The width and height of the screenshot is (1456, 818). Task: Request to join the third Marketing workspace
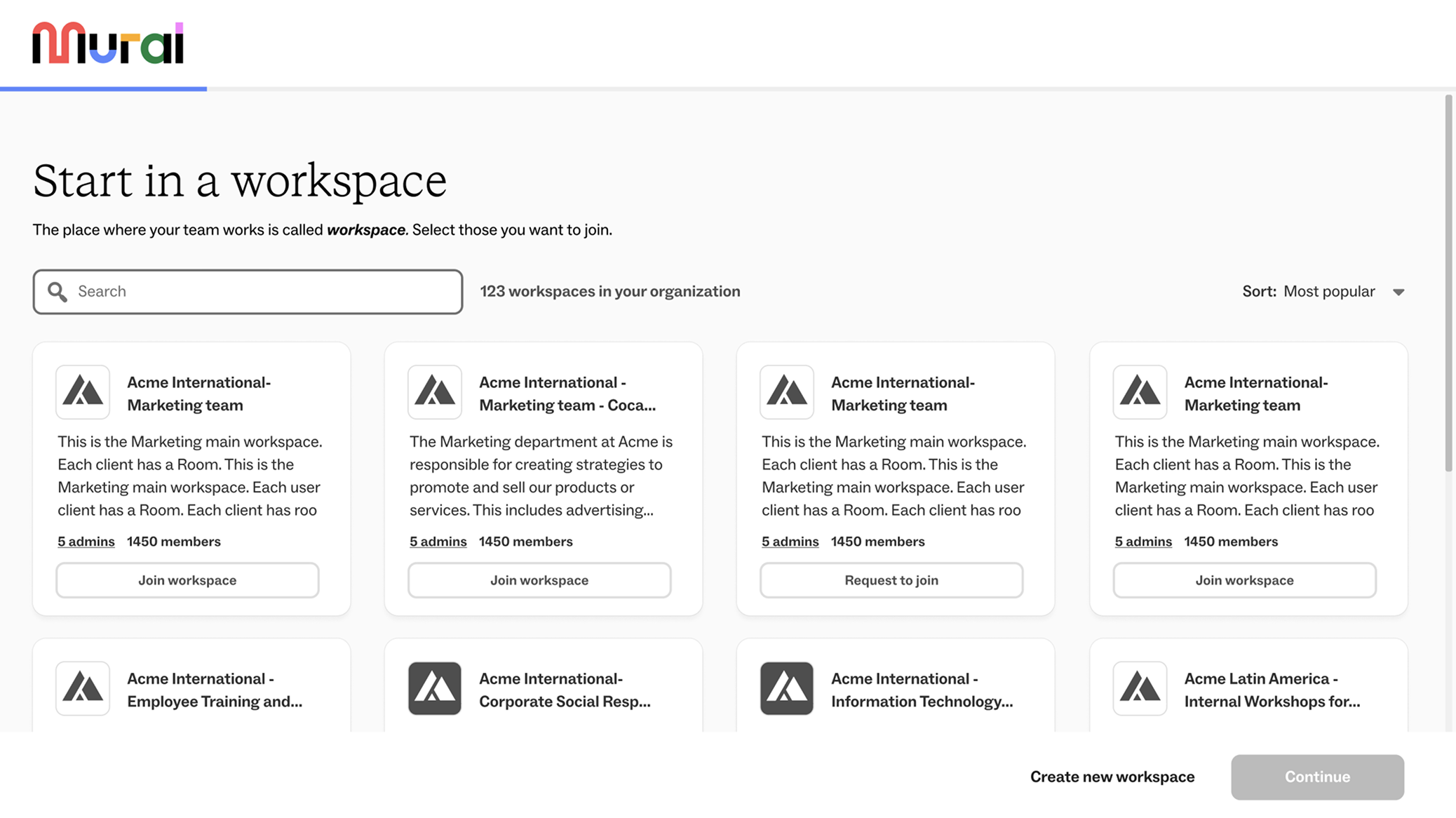tap(891, 579)
